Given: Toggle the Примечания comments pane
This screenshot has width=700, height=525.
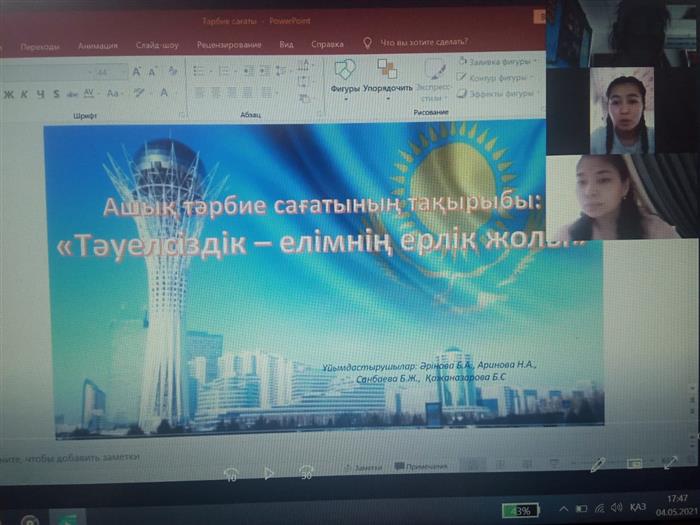Looking at the screenshot, I should point(421,467).
